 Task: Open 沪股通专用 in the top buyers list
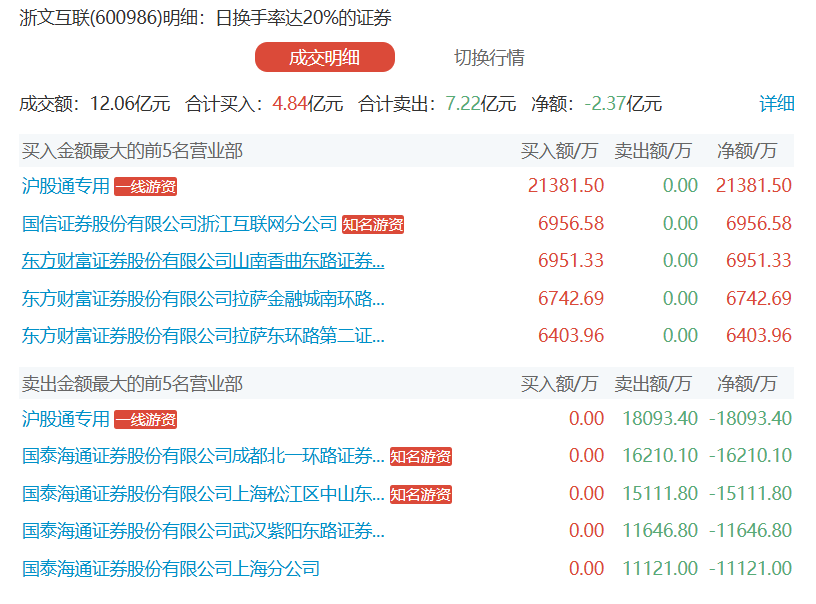tap(66, 186)
